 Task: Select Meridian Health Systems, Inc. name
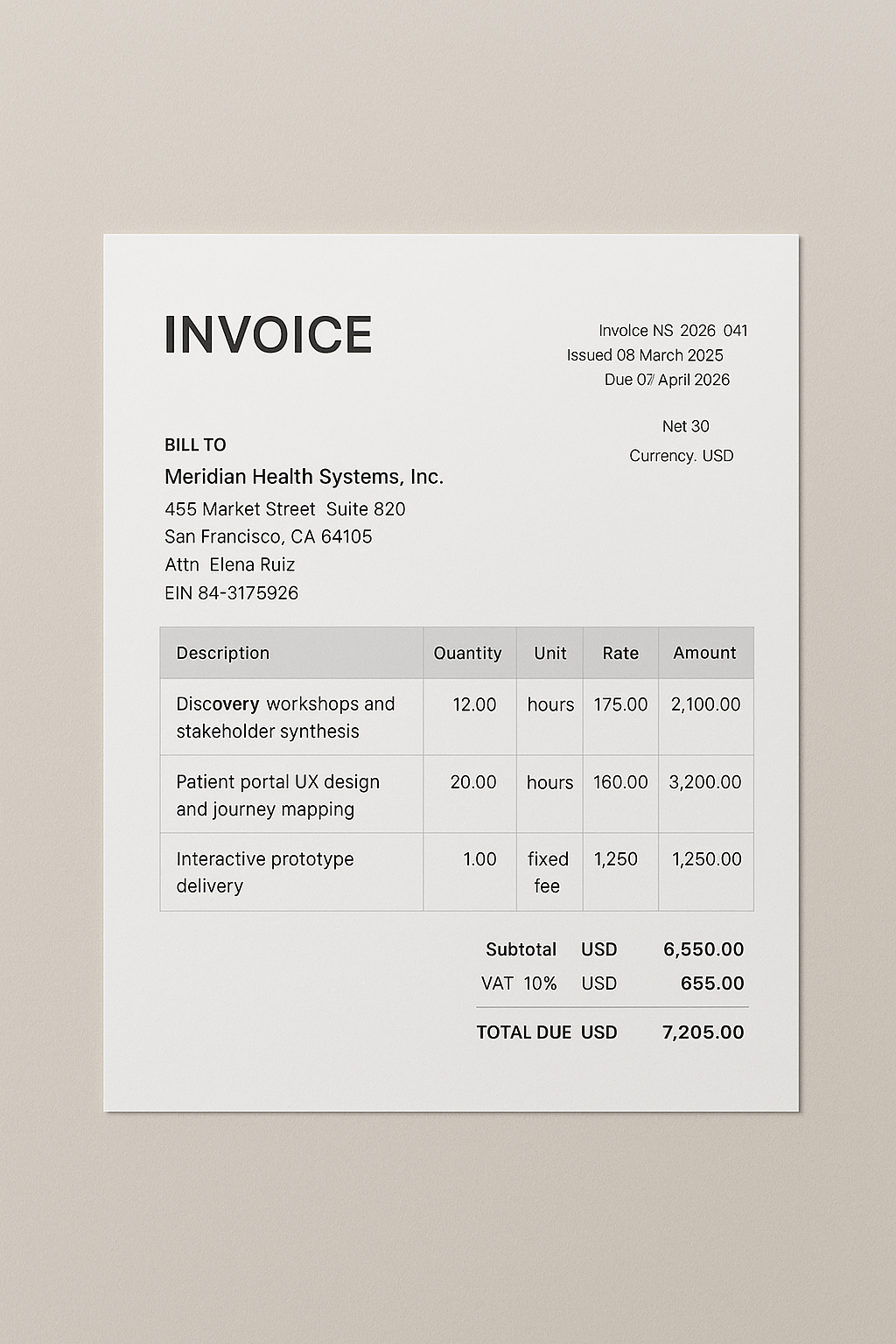point(304,477)
